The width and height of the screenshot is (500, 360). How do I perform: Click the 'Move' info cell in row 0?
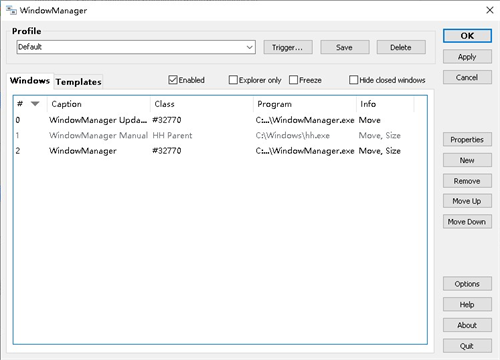(370, 120)
